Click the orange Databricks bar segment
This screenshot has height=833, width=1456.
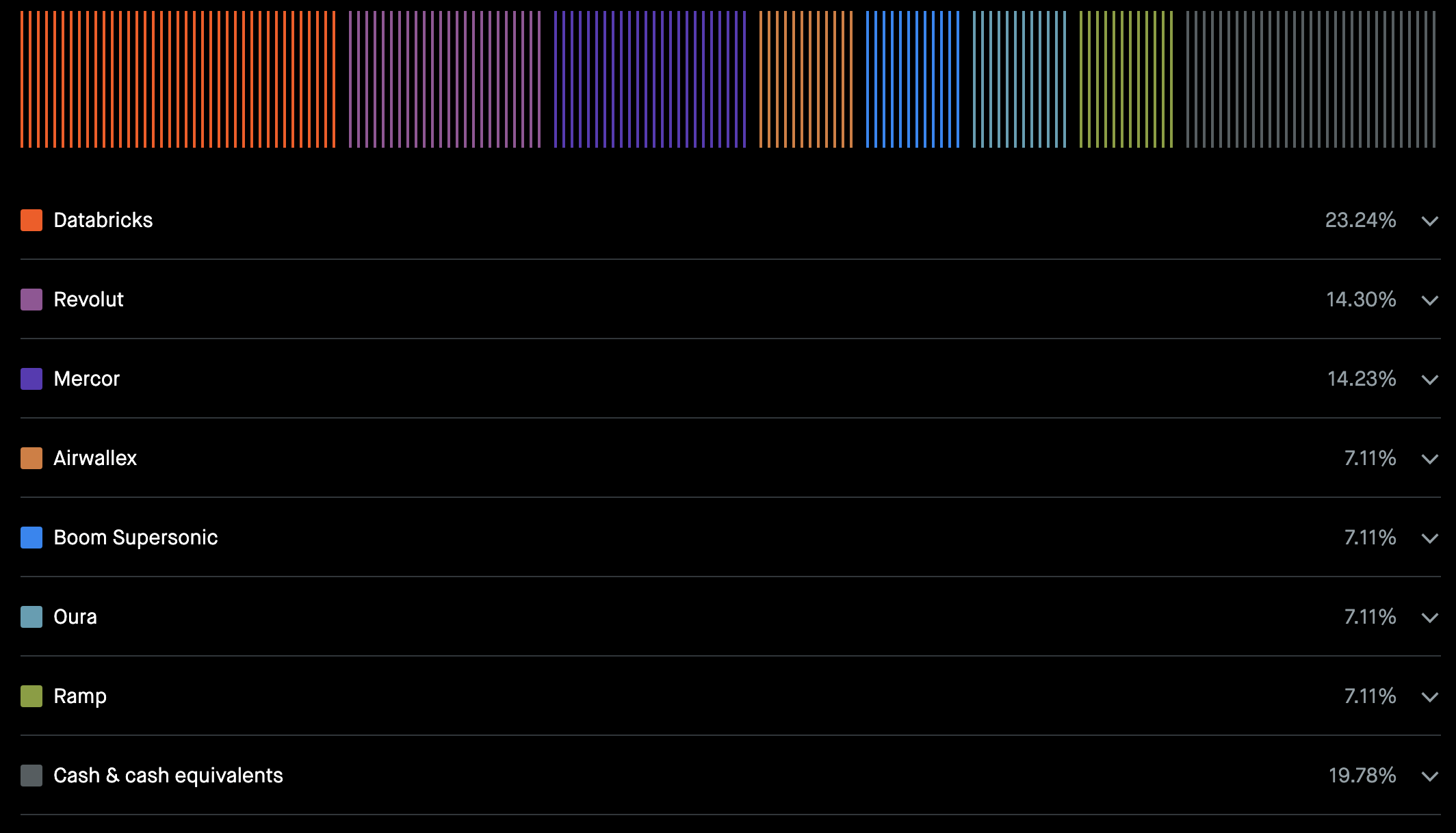click(x=178, y=79)
